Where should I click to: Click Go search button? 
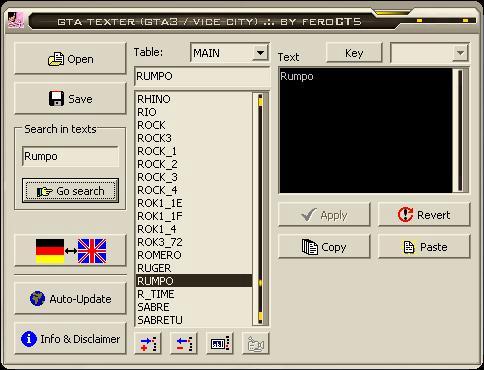pos(70,191)
